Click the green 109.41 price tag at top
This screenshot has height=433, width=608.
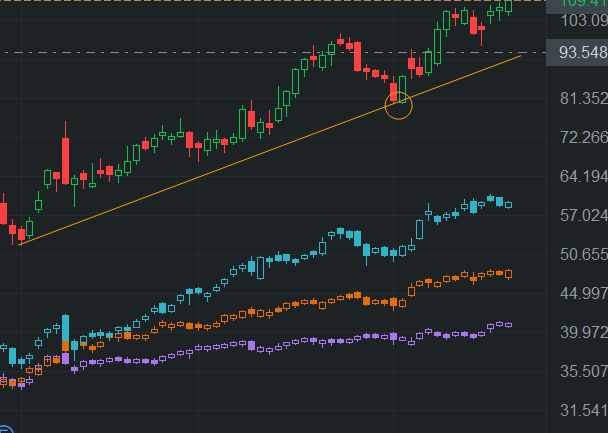[x=578, y=4]
